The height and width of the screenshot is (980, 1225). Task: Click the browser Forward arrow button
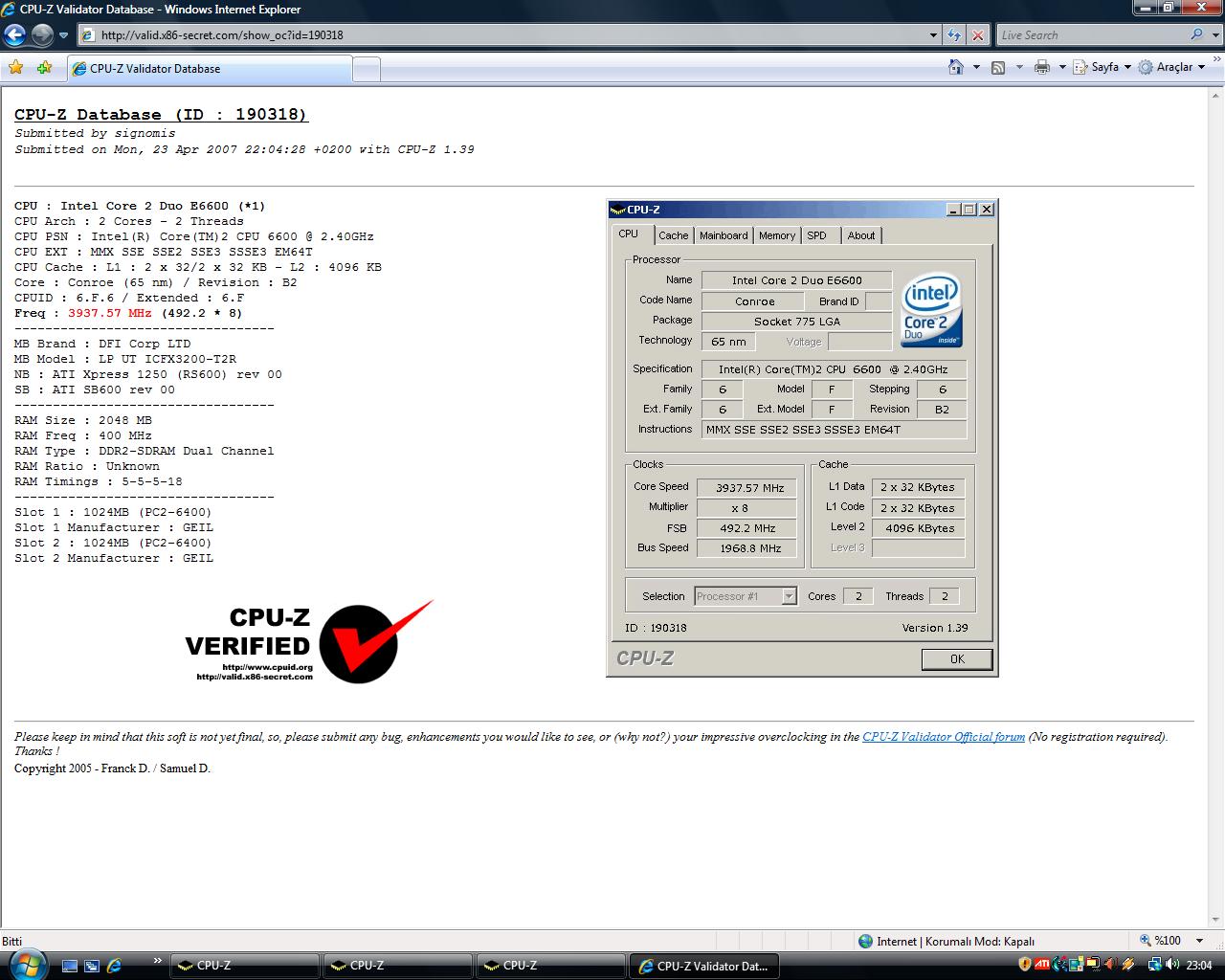tap(42, 35)
